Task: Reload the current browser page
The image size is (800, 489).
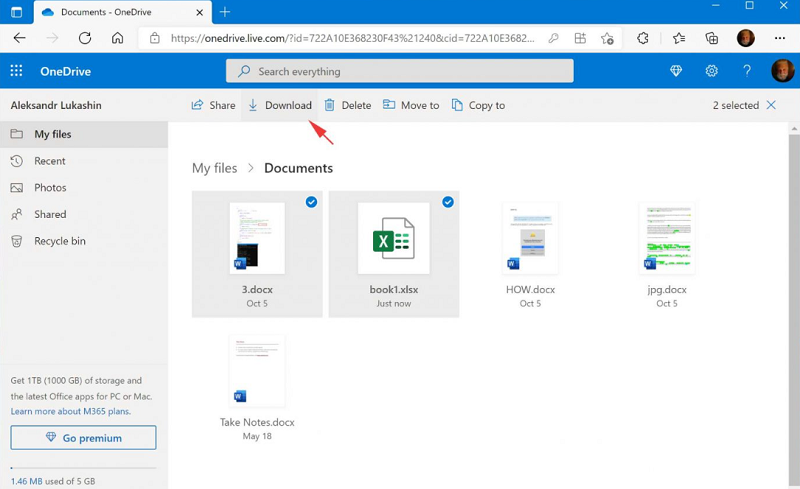Action: pos(85,38)
